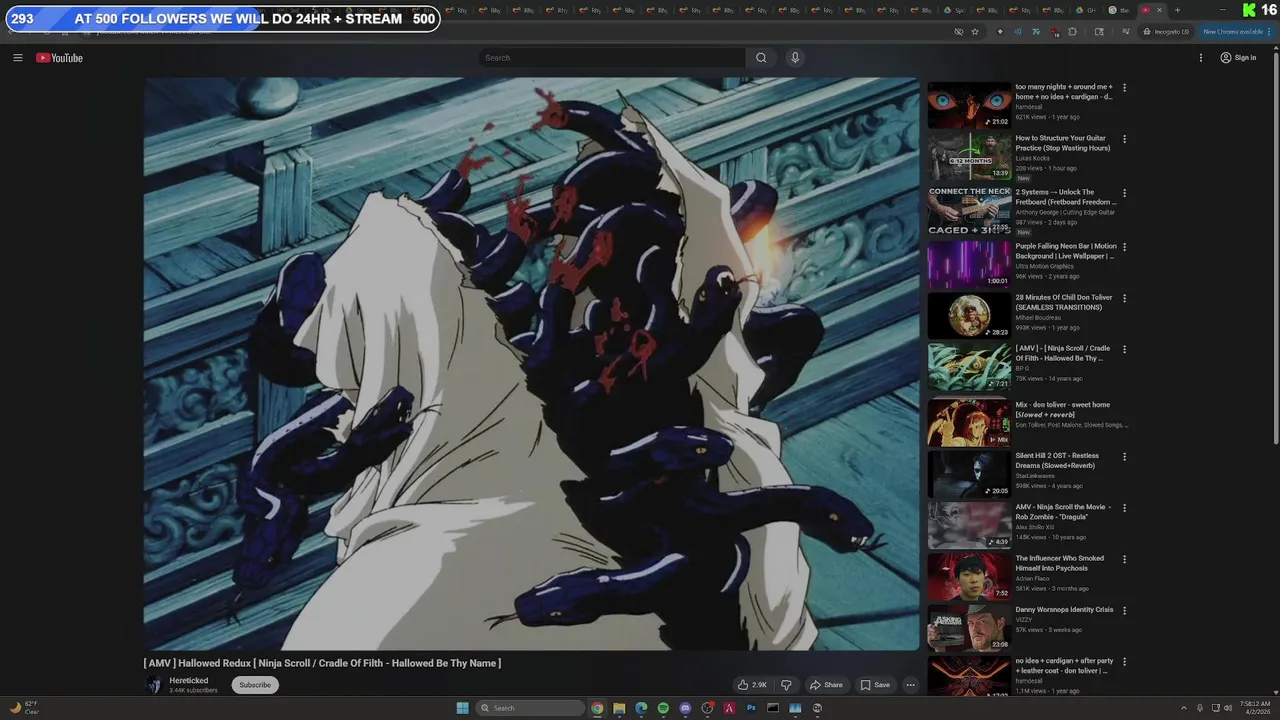Open Microsoft Edge from taskbar
The height and width of the screenshot is (720, 1280).
(641, 708)
